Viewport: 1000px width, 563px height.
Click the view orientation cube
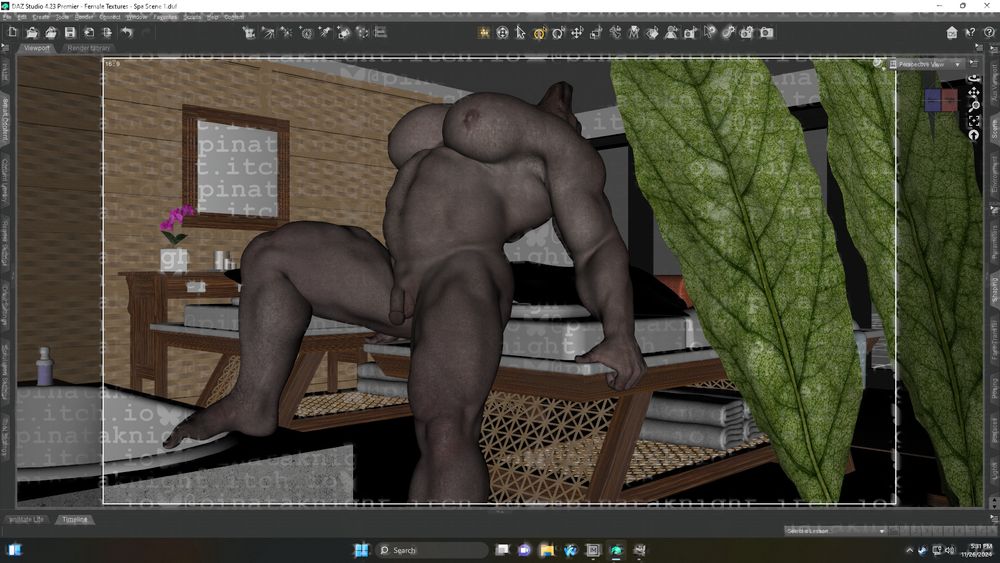[941, 100]
